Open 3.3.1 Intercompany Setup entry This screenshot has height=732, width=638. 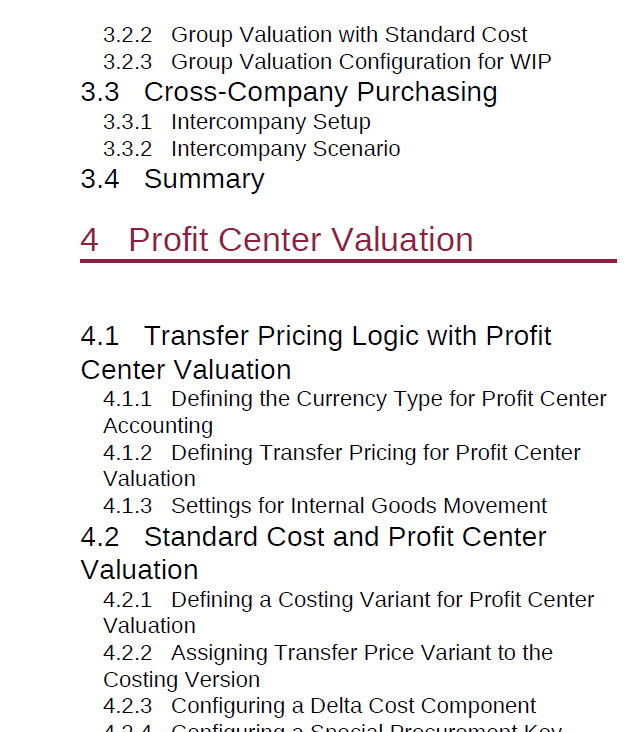point(237,122)
